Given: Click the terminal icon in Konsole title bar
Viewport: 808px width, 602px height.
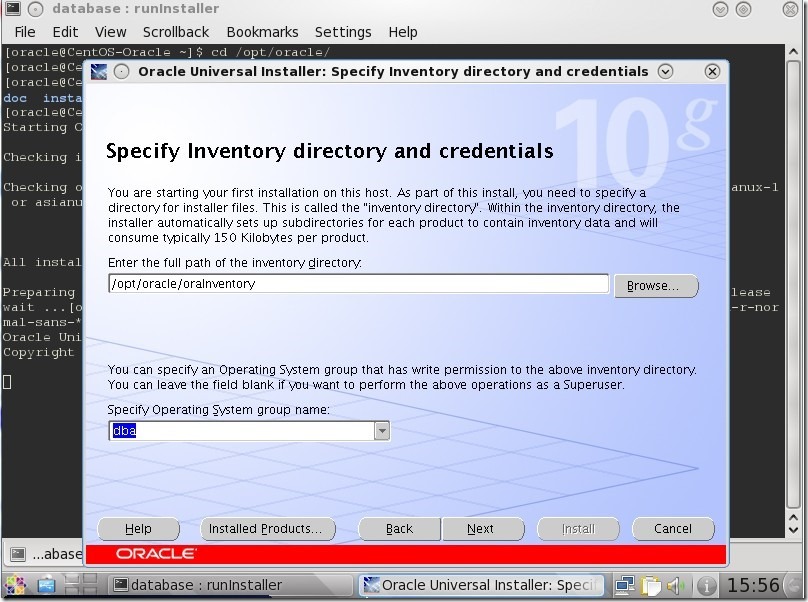Looking at the screenshot, I should pyautogui.click(x=10, y=9).
